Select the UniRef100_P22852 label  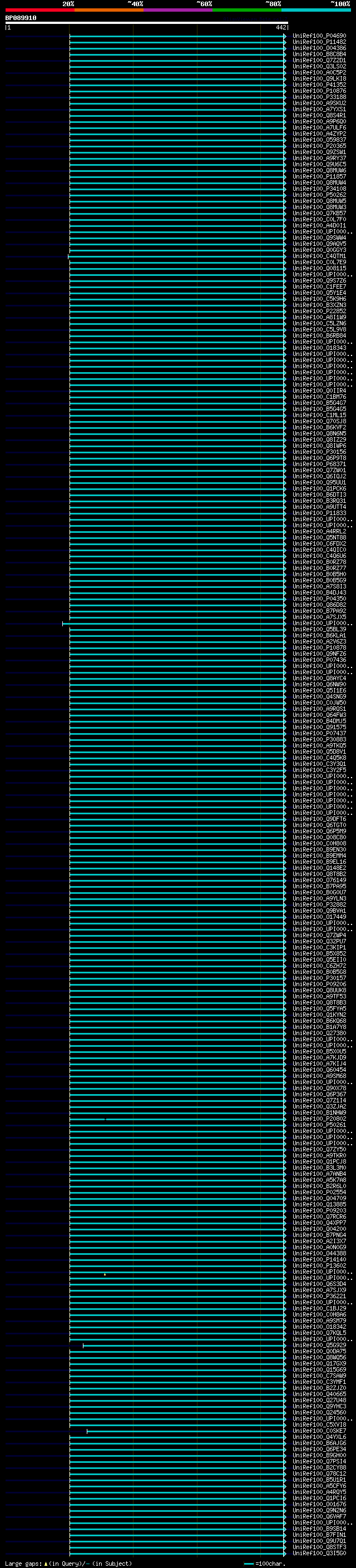point(319,311)
